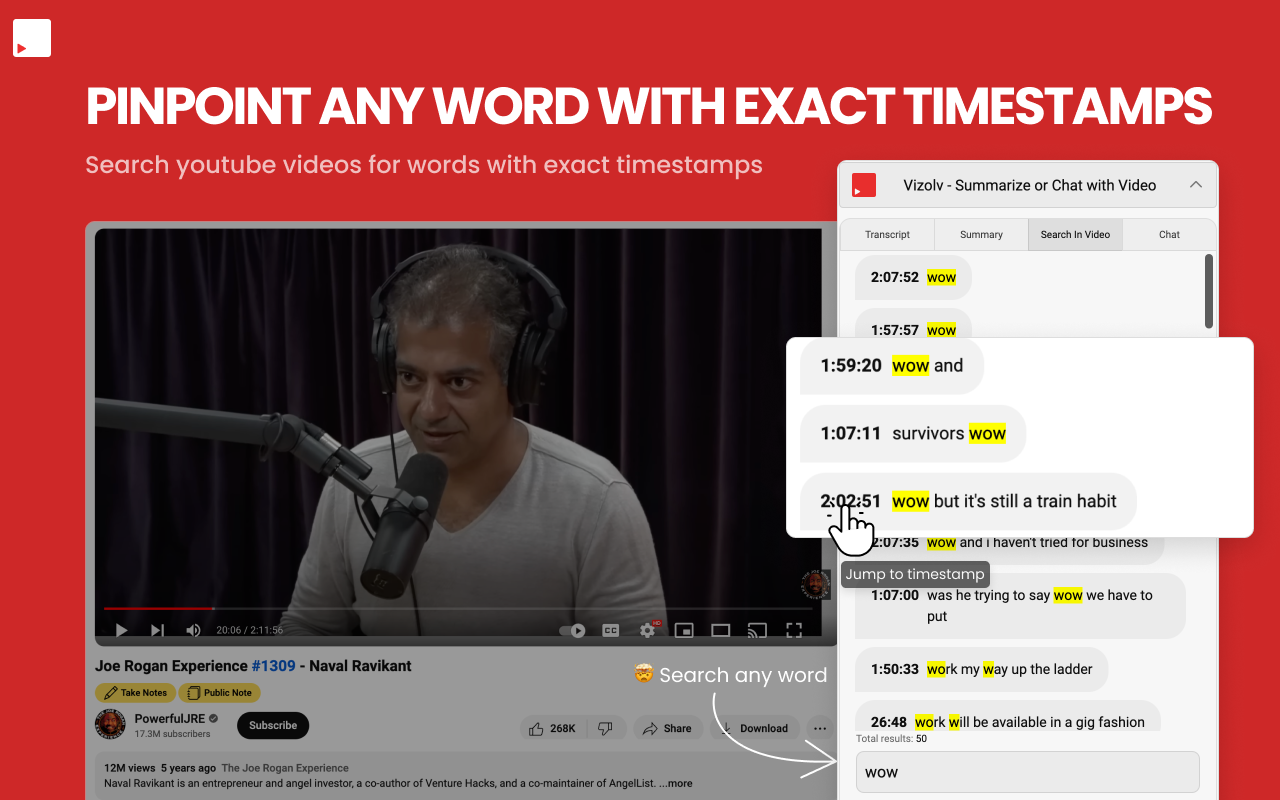Open more actions three-dot menu
Image resolution: width=1280 pixels, height=800 pixels.
click(x=820, y=728)
